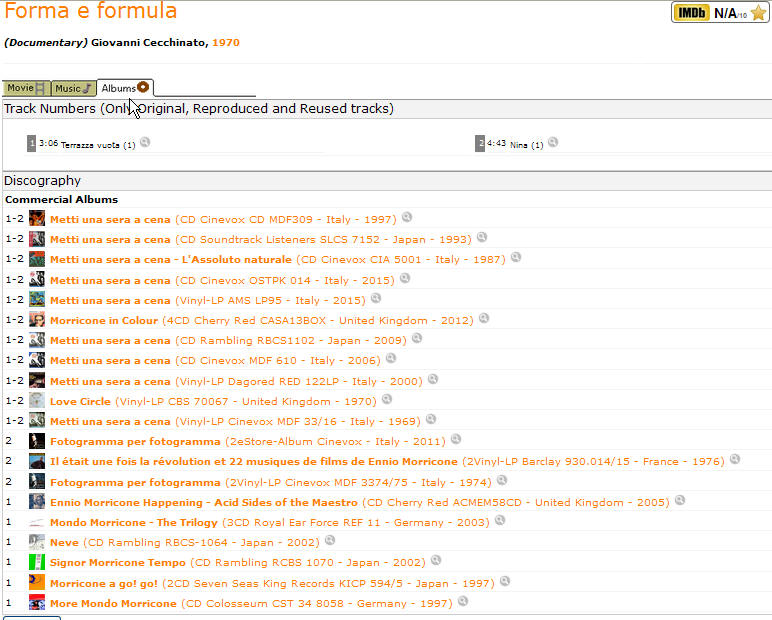Click magnifier icon after Morricone in Colour row
The image size is (772, 620).
tap(484, 318)
